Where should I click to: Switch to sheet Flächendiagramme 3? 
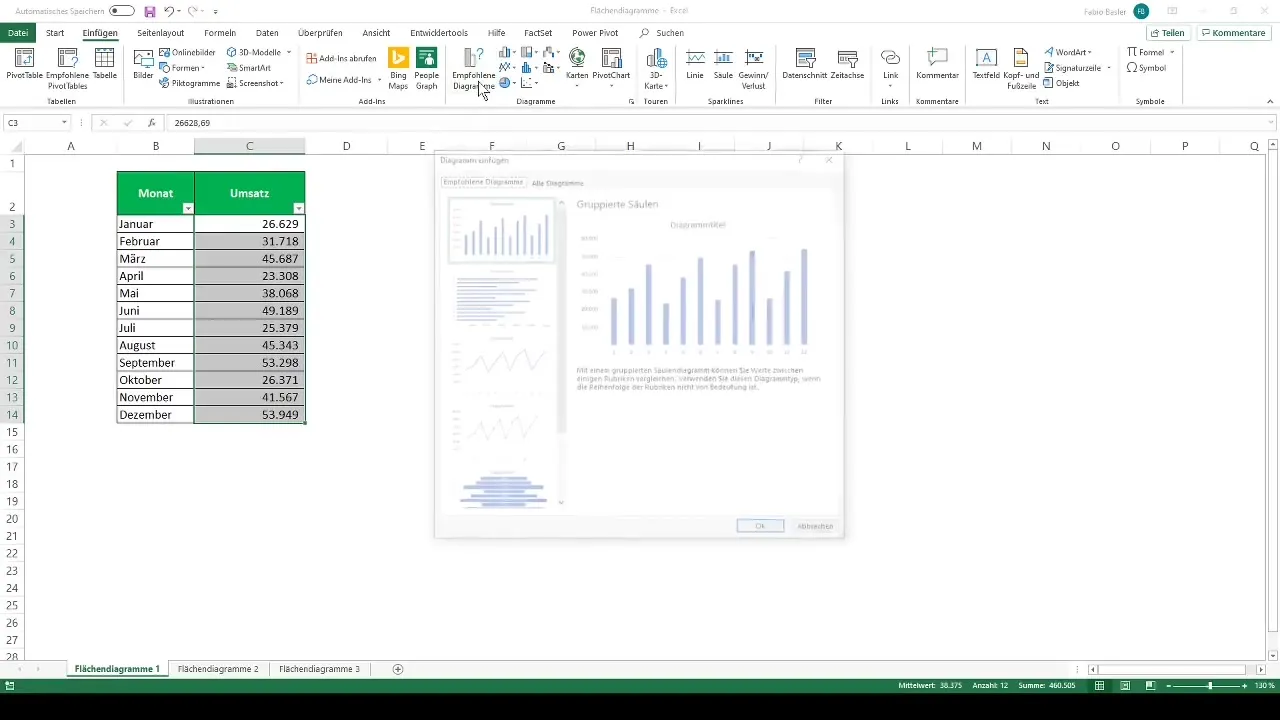click(x=319, y=668)
